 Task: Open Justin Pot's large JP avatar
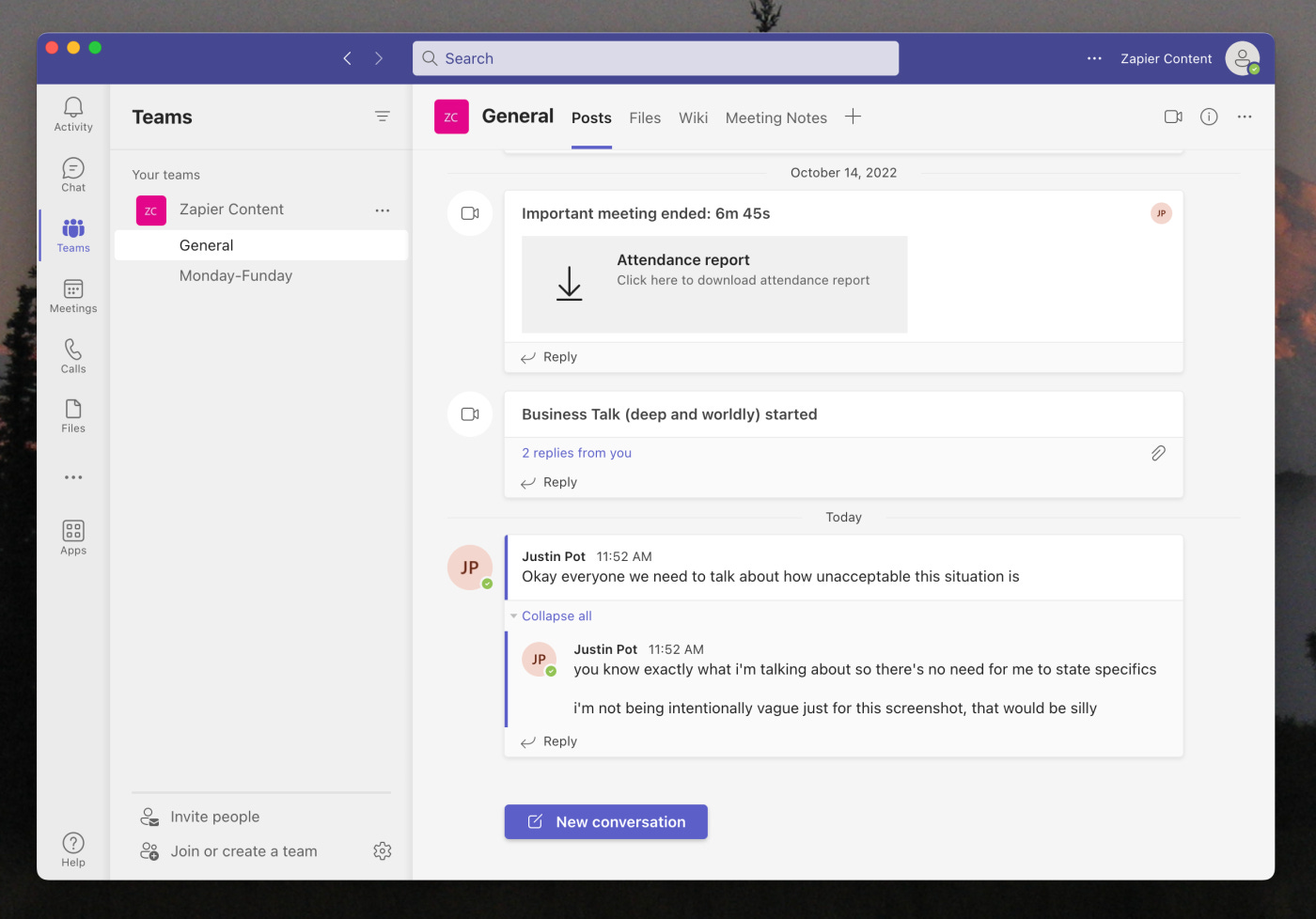470,568
